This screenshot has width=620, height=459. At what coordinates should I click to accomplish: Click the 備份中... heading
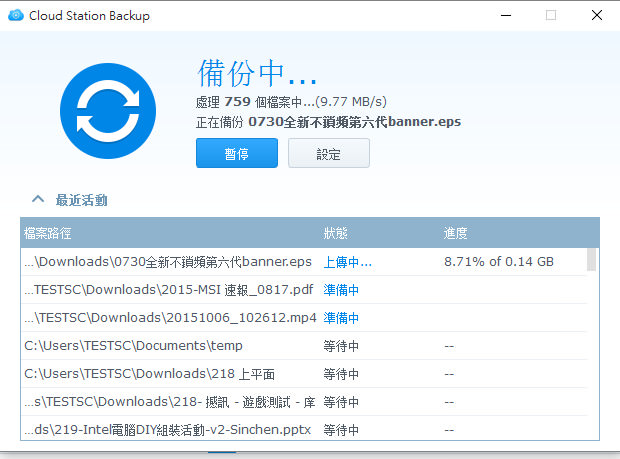tap(257, 73)
